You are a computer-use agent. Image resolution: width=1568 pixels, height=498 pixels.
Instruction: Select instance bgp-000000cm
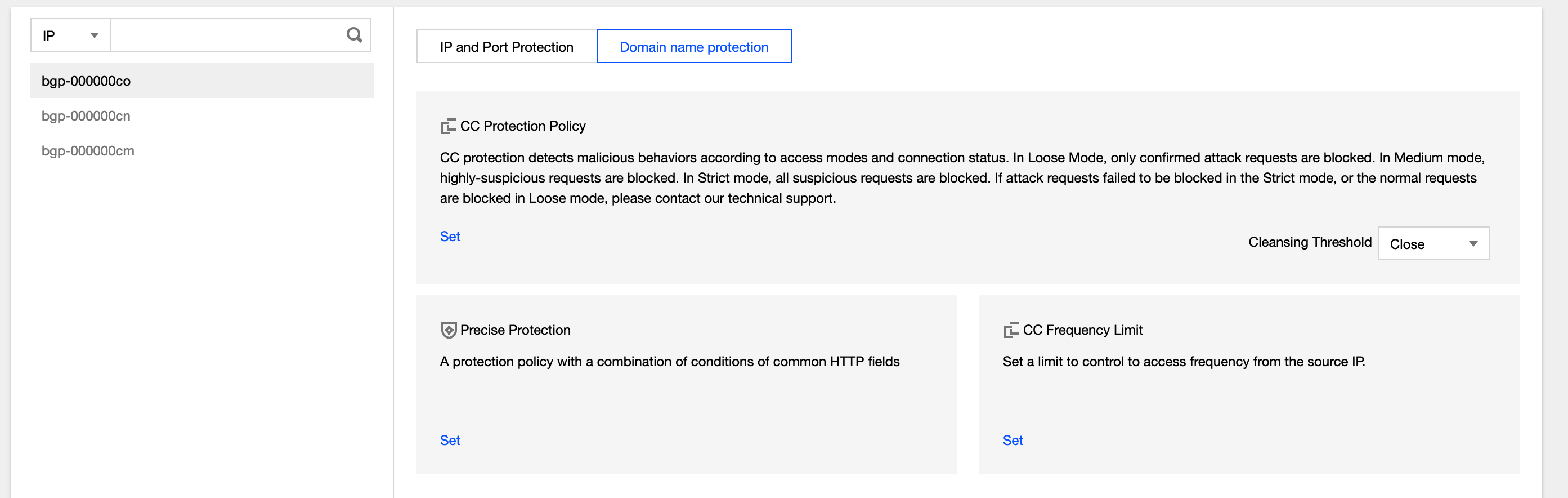coord(202,150)
